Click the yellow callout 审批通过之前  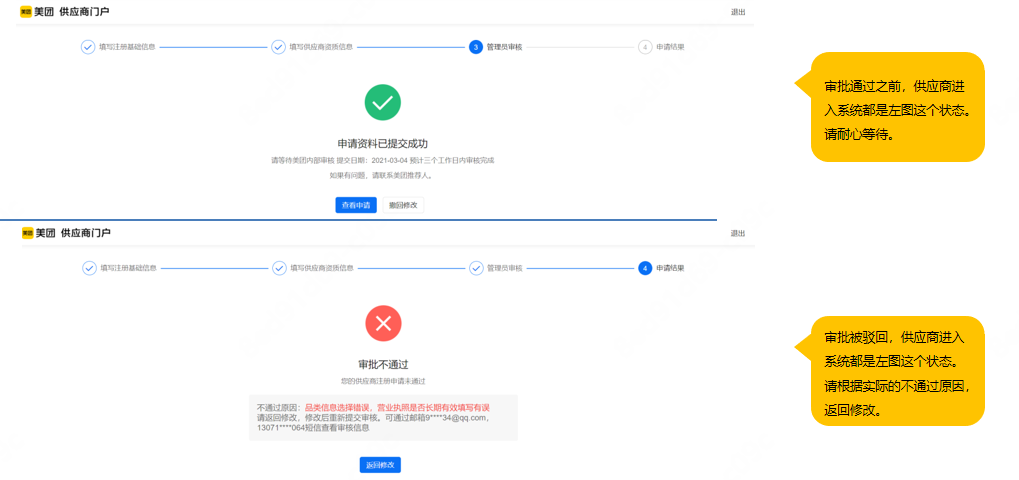(x=897, y=107)
